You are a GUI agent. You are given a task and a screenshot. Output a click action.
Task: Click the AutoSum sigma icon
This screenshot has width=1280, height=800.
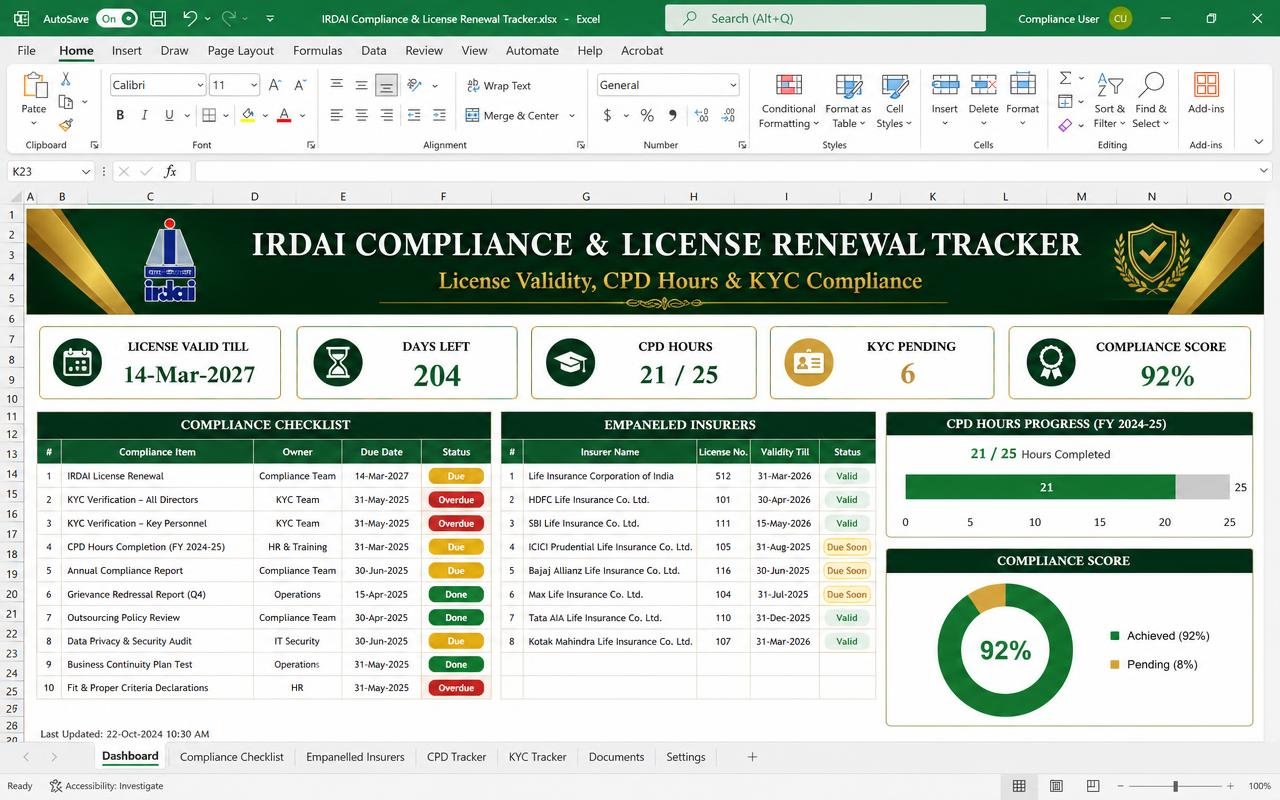(1065, 78)
